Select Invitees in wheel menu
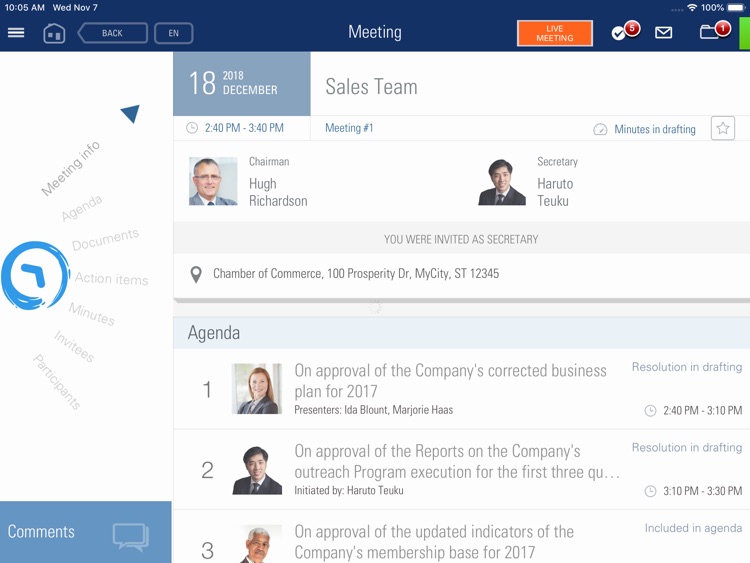This screenshot has height=563, width=750. point(74,346)
